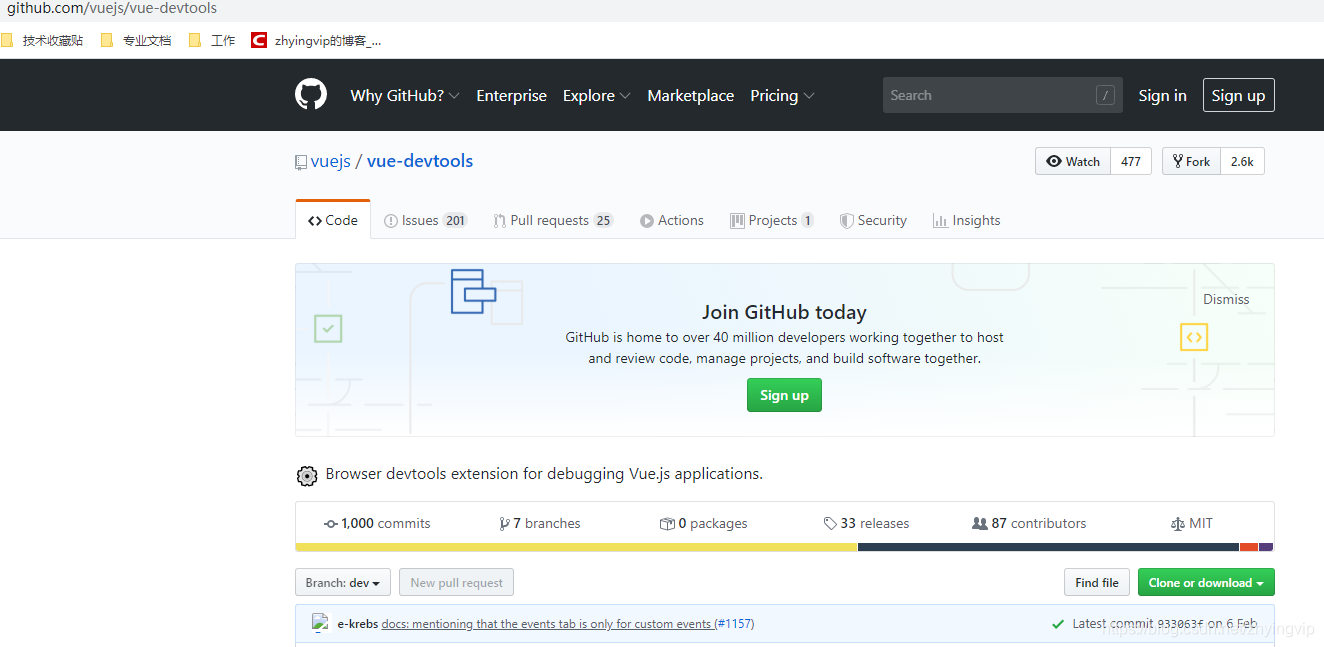Open the 1,000 commits history

pos(377,523)
